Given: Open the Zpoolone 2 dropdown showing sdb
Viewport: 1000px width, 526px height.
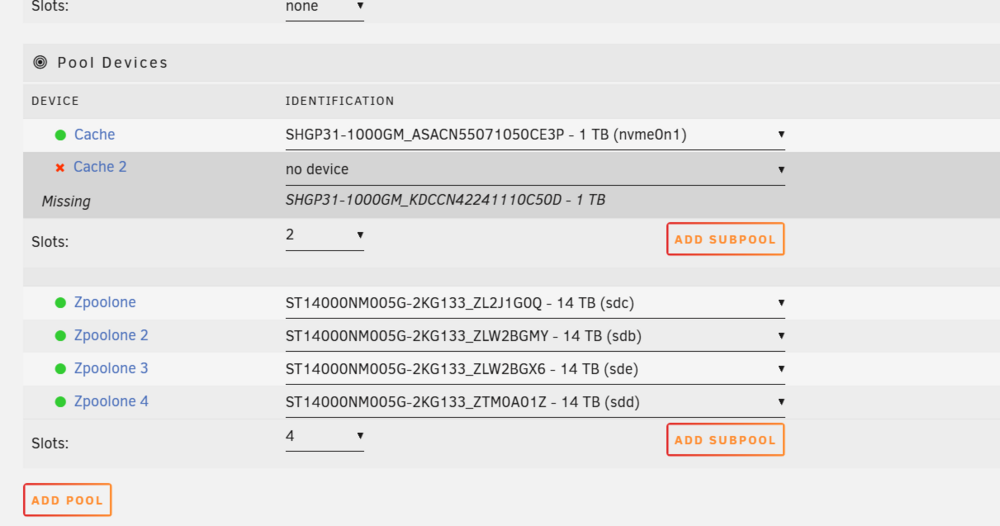Looking at the screenshot, I should pos(535,336).
